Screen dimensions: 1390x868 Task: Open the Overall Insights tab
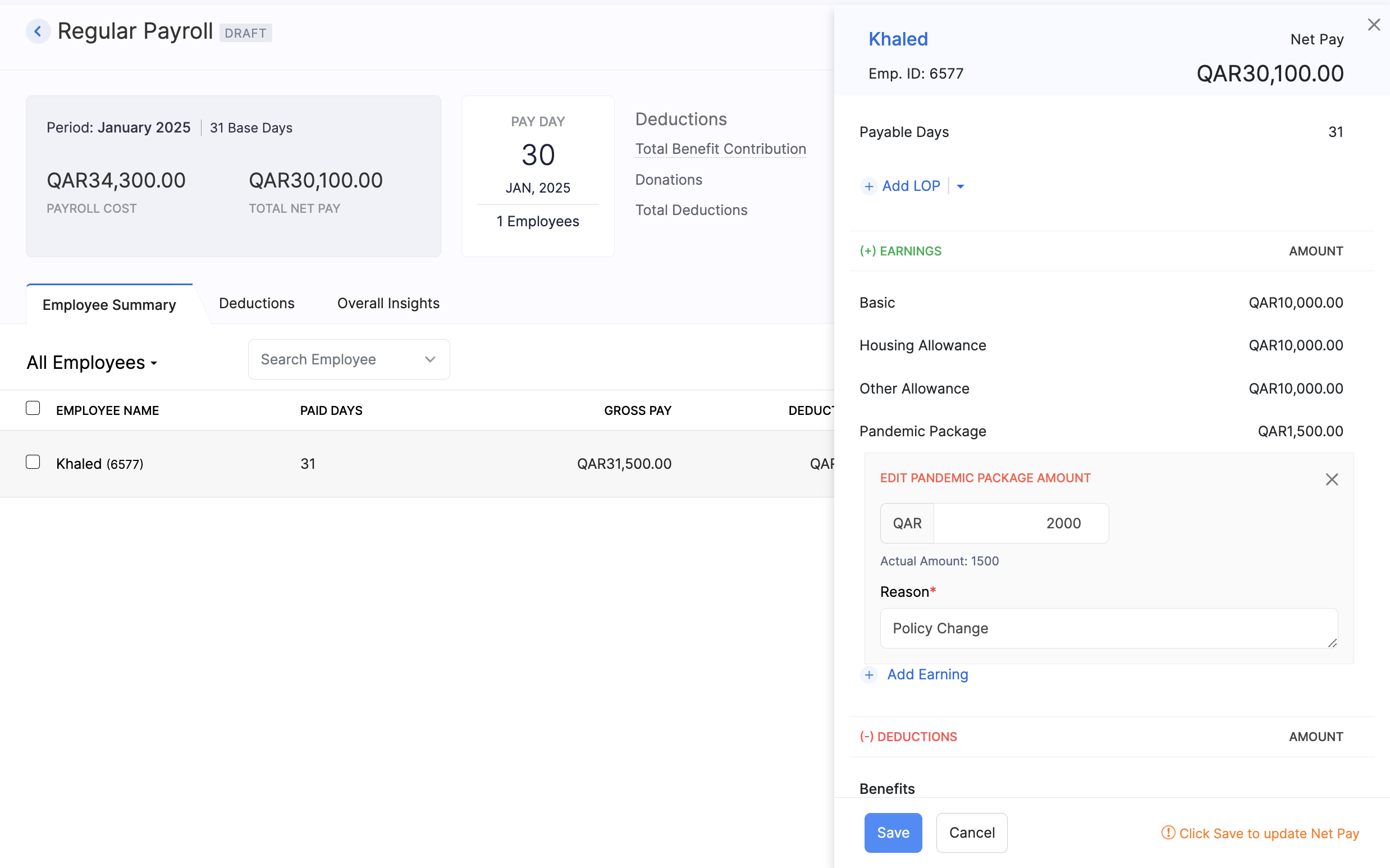pos(388,303)
